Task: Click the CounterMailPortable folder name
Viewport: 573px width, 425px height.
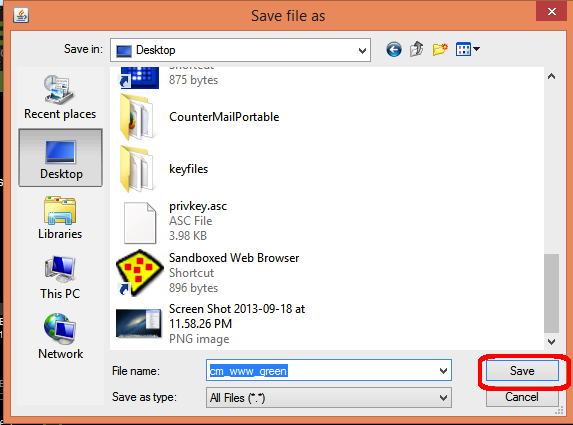Action: 224,117
